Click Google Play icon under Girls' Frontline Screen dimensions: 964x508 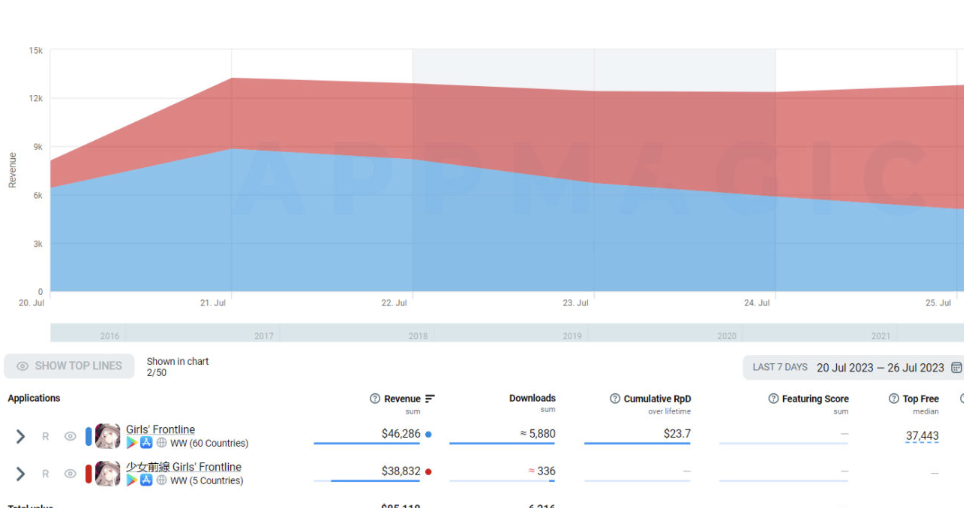132,443
